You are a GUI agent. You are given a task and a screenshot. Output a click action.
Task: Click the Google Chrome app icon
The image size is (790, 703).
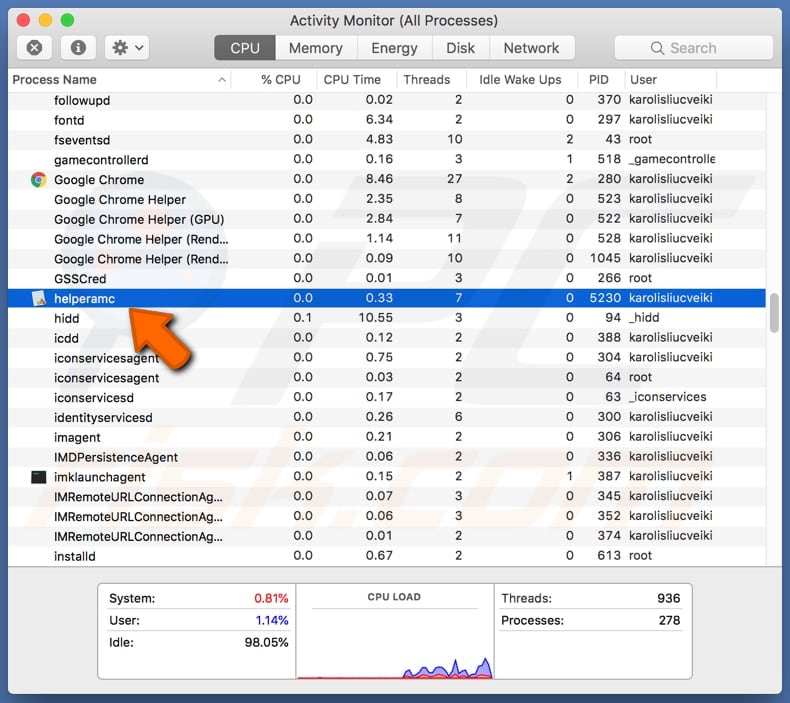[x=38, y=180]
